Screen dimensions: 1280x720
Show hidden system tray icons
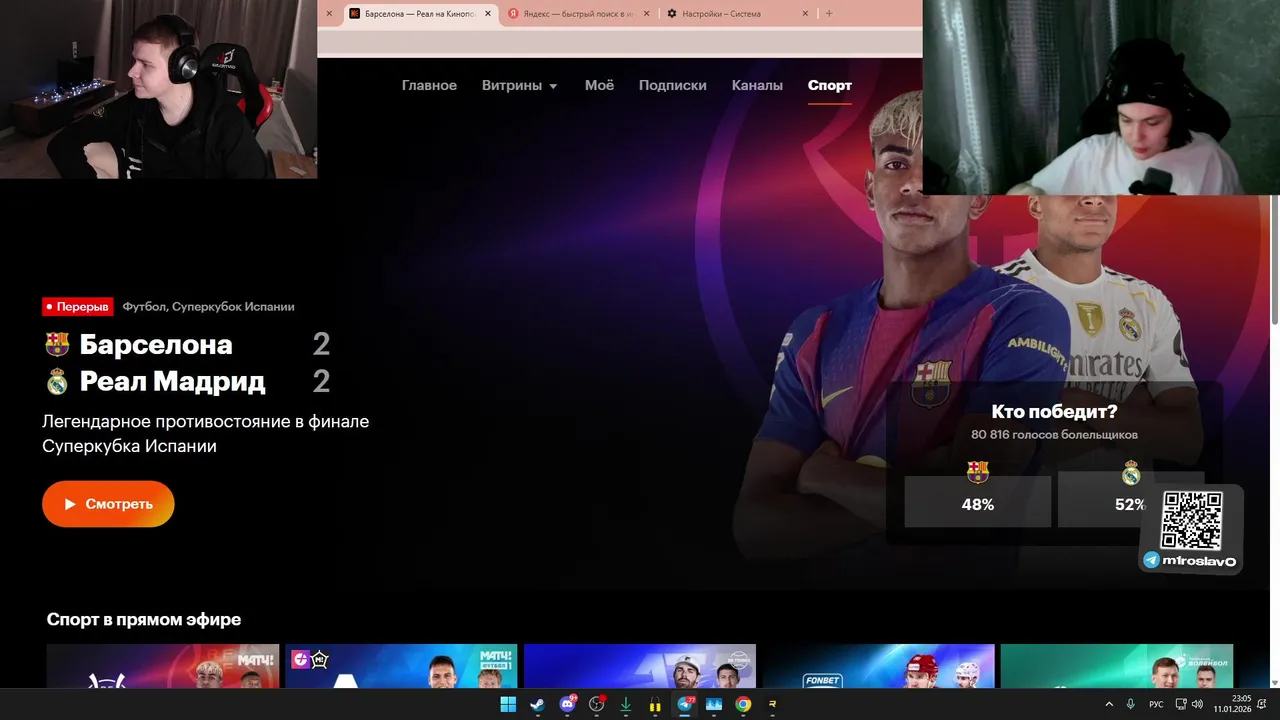click(1108, 704)
